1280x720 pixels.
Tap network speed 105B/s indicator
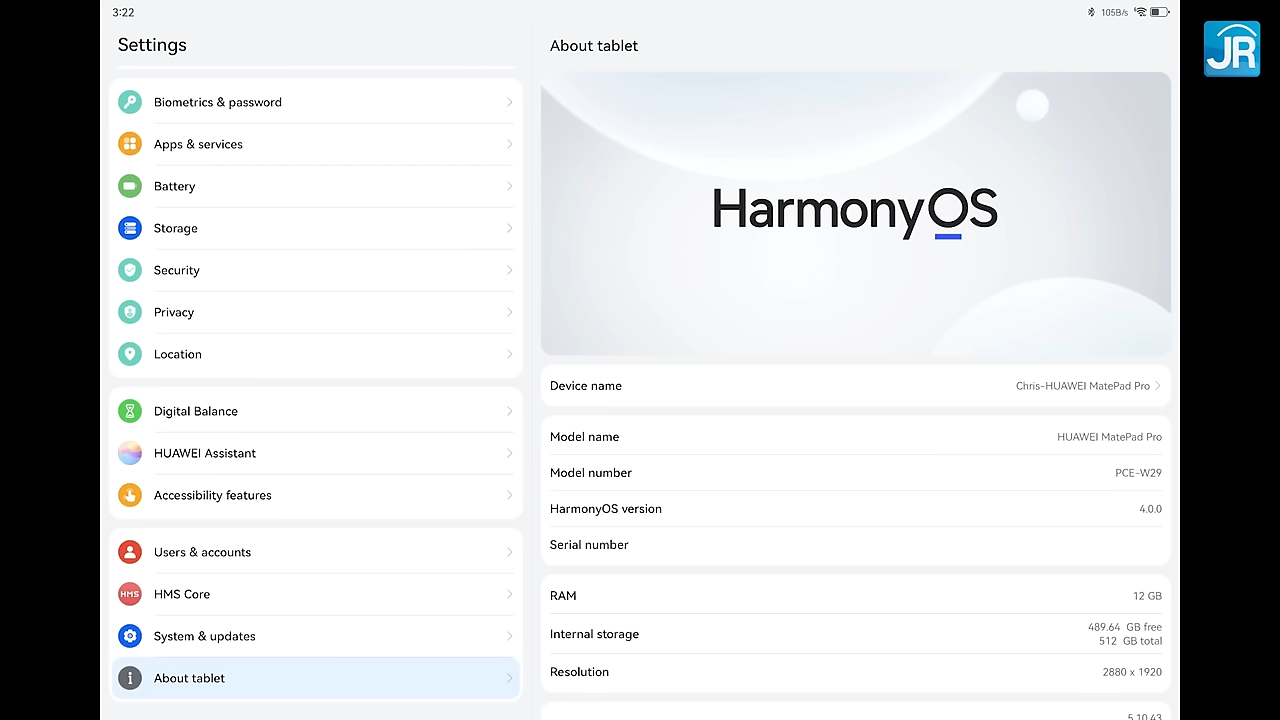coord(1114,12)
